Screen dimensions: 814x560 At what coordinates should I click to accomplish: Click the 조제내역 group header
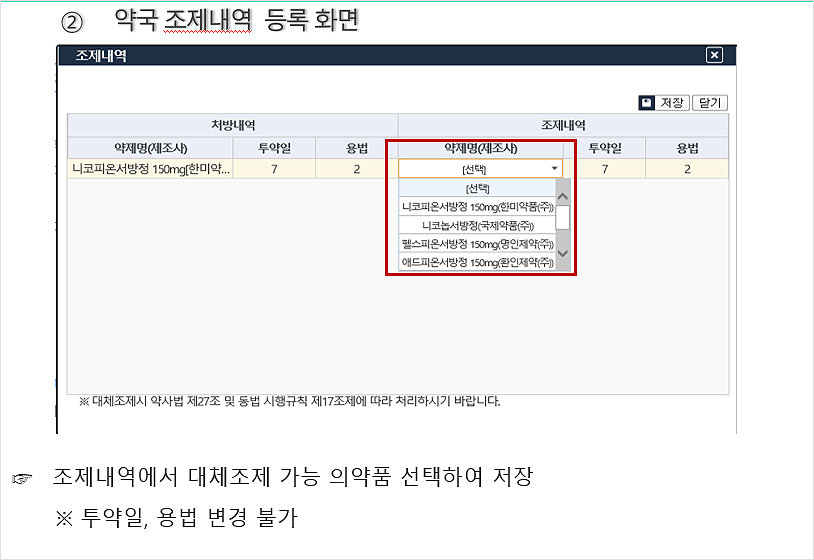563,125
